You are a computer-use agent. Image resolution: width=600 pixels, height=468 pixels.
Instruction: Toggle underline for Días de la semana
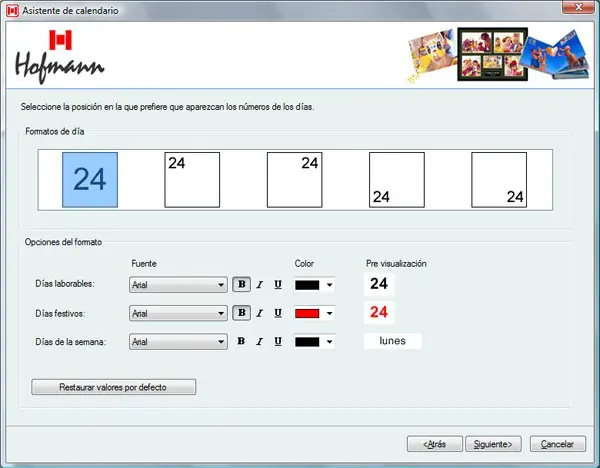tap(278, 341)
